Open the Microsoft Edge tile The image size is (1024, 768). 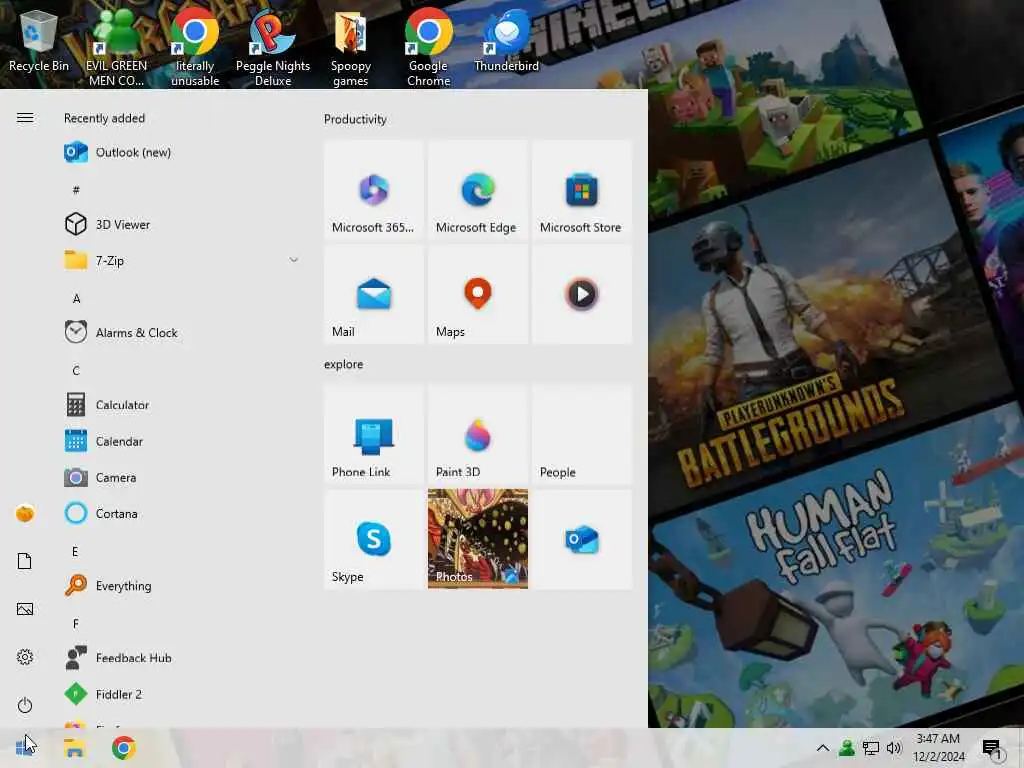tap(477, 190)
